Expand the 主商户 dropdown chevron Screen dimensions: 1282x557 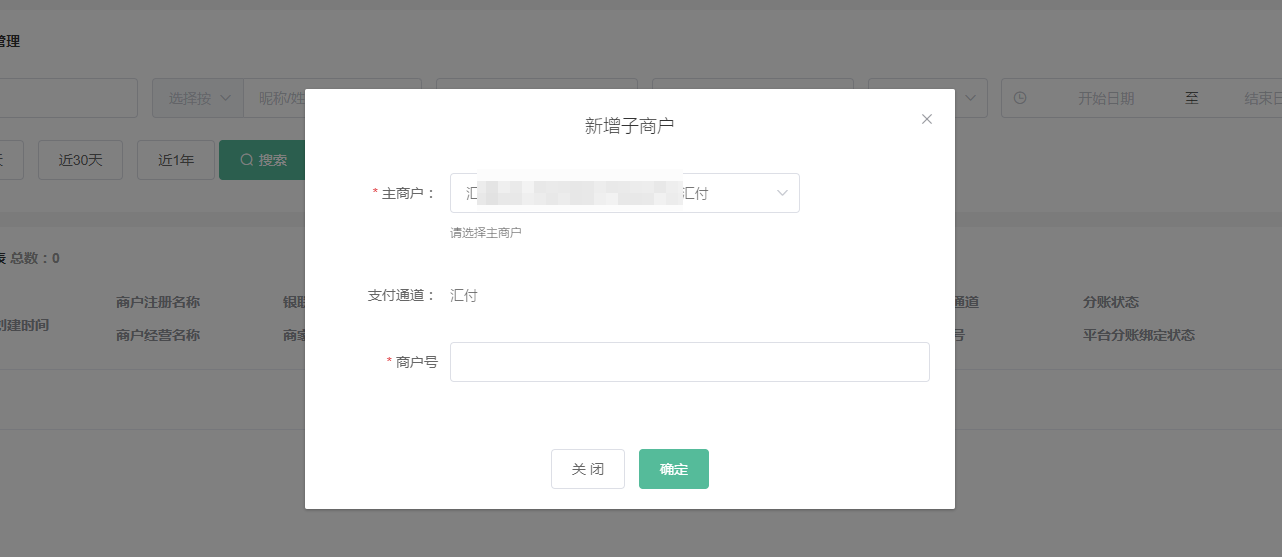coord(782,193)
